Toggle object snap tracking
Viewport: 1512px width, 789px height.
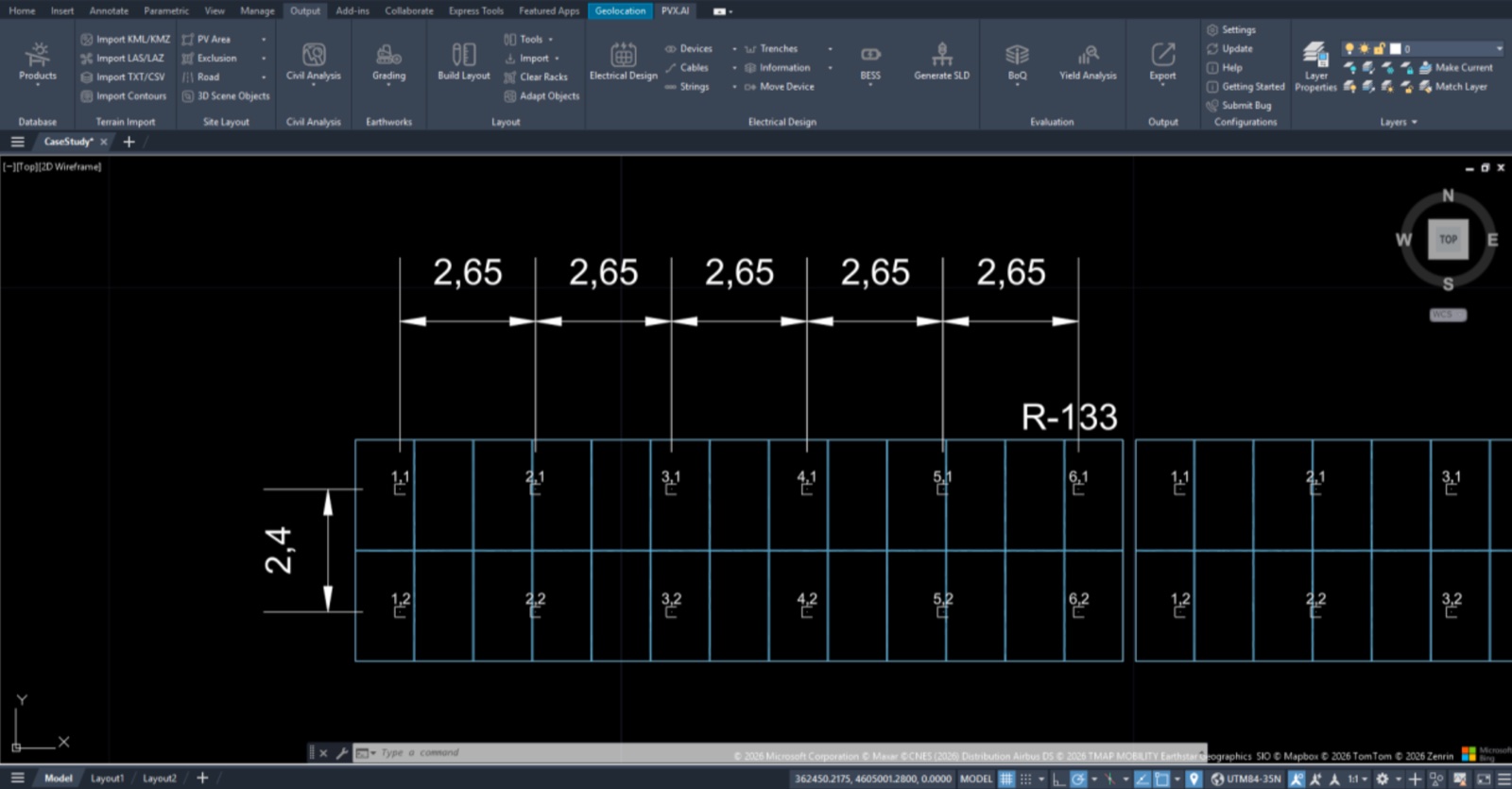pos(1143,779)
